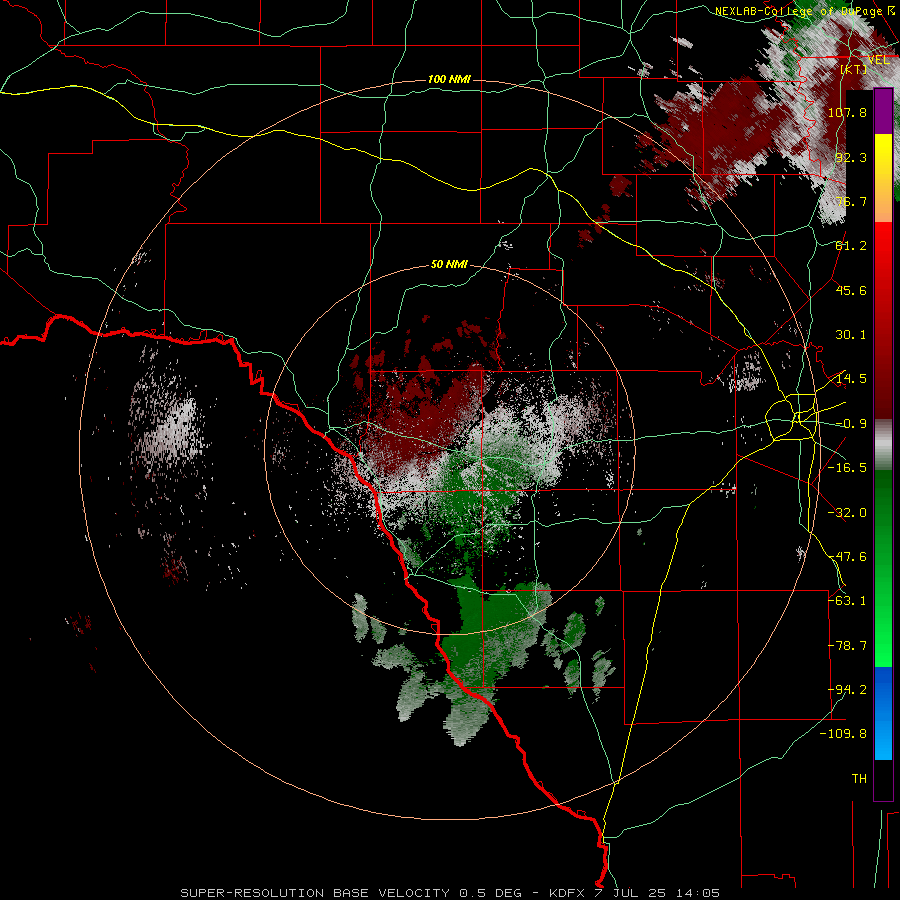Click the VEL legend title
The height and width of the screenshot is (900, 900).
point(879,60)
